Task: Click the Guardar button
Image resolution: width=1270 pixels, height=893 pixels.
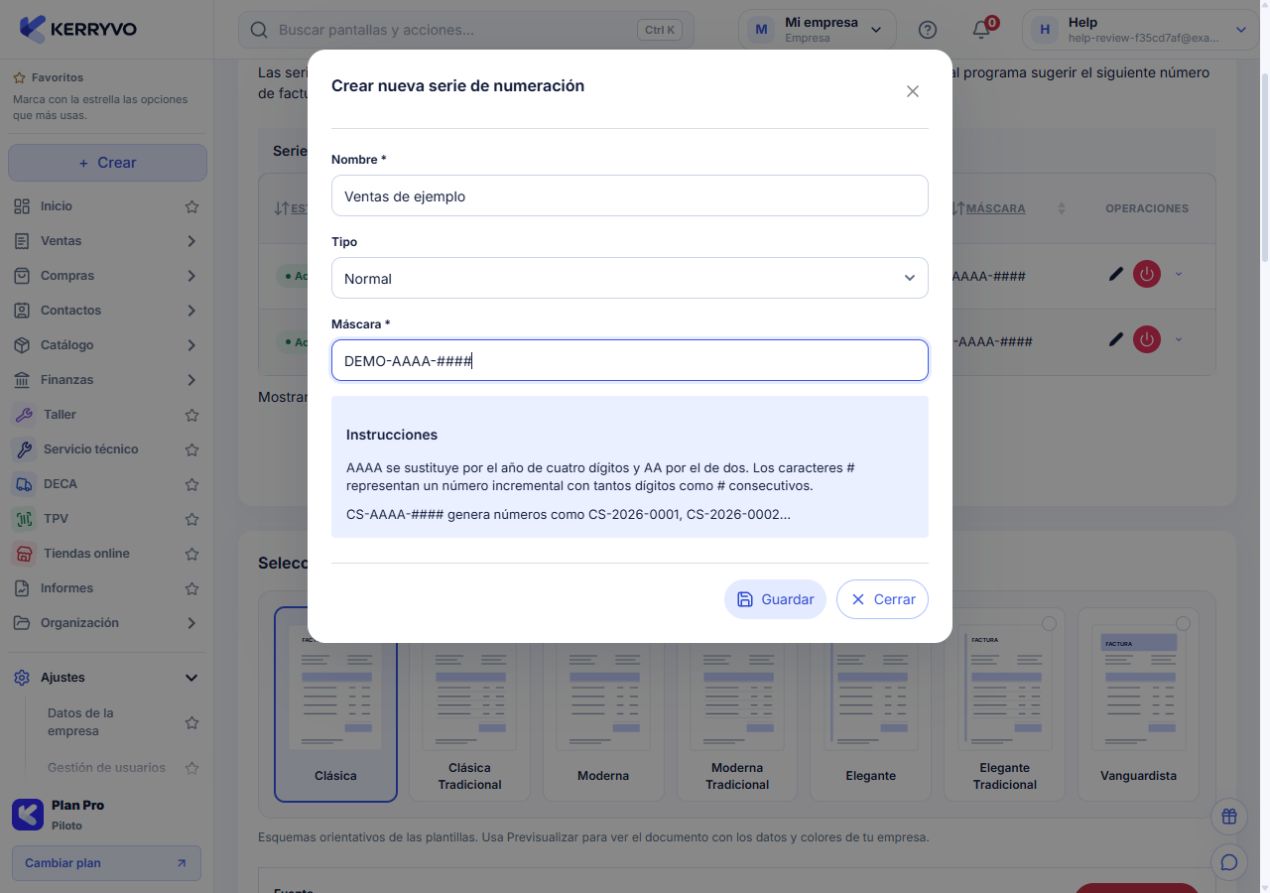Action: coord(775,599)
